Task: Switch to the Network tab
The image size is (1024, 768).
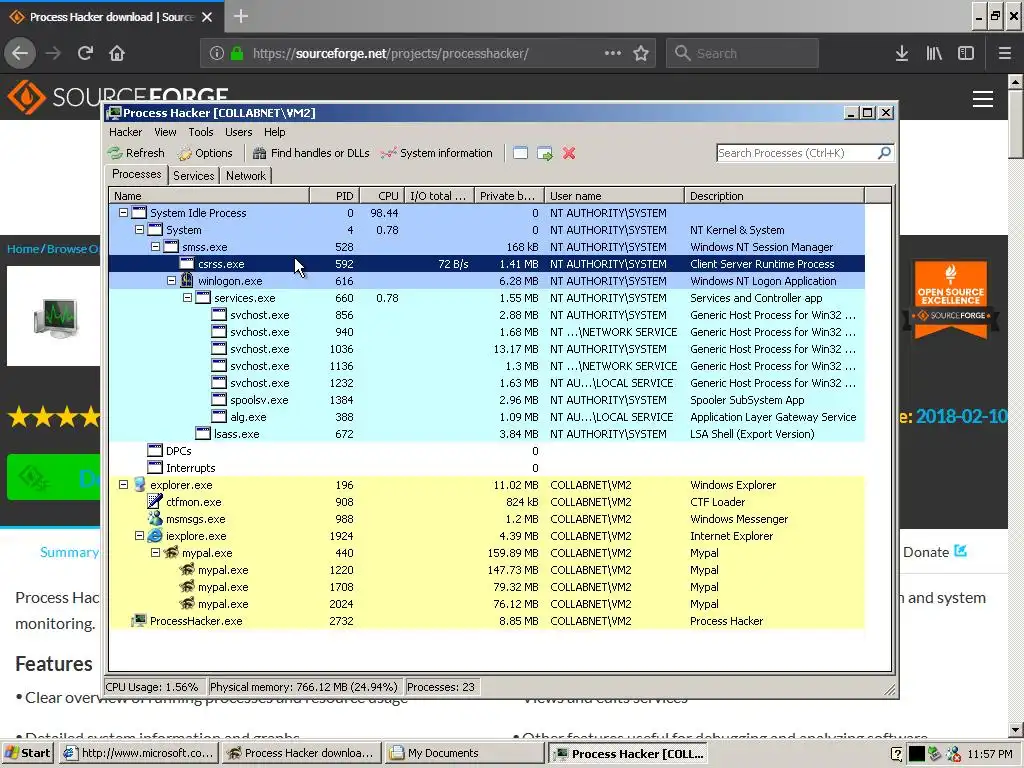Action: pos(246,176)
